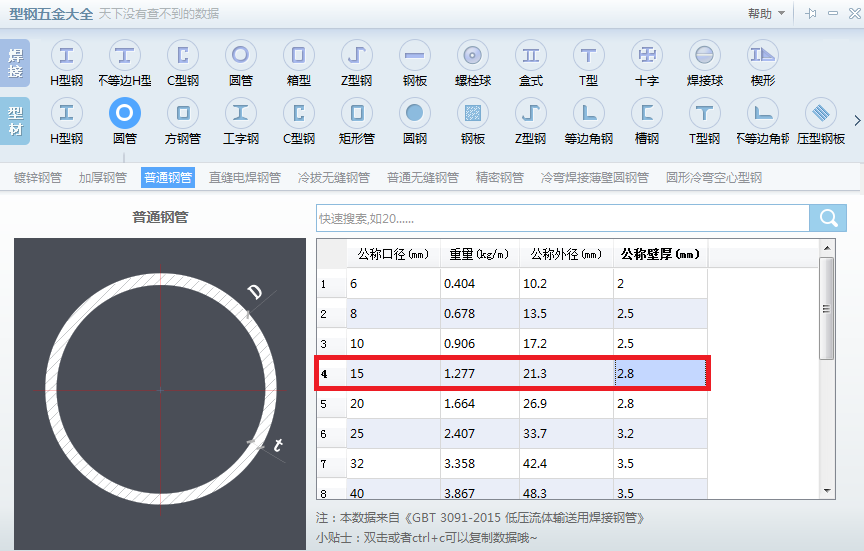Open the 槽钢 profile icon
Viewport: 864px width, 551px height.
[647, 114]
